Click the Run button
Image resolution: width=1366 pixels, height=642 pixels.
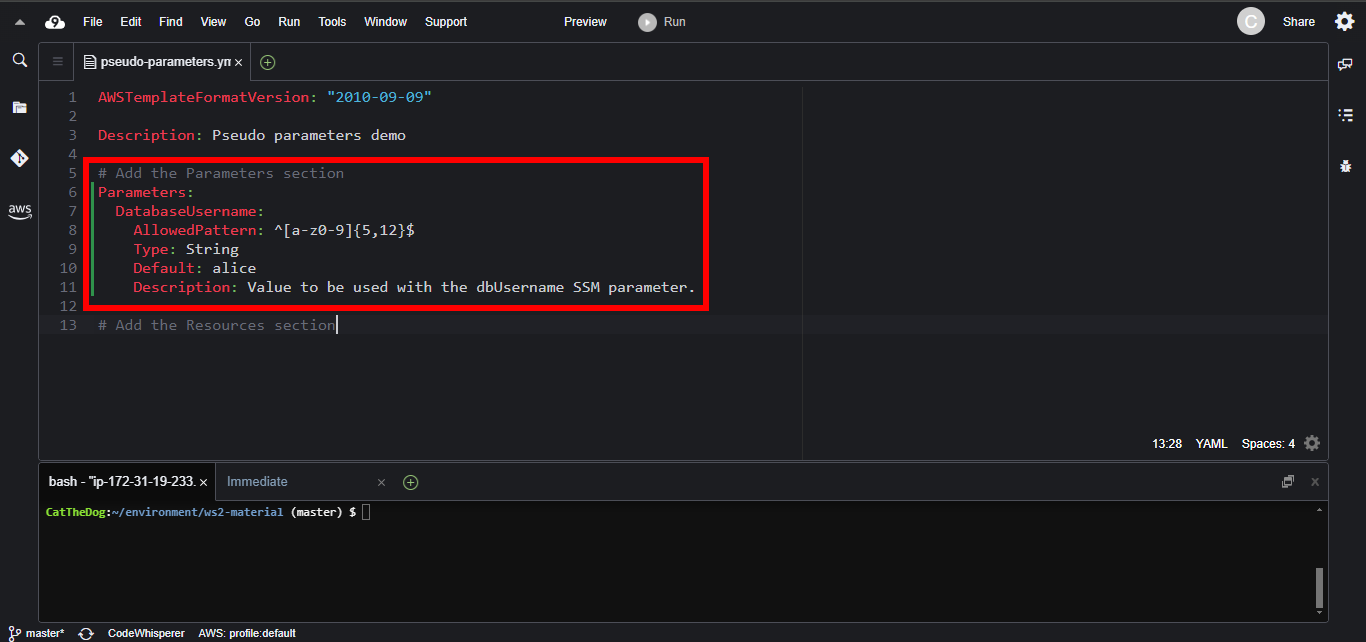click(x=663, y=22)
